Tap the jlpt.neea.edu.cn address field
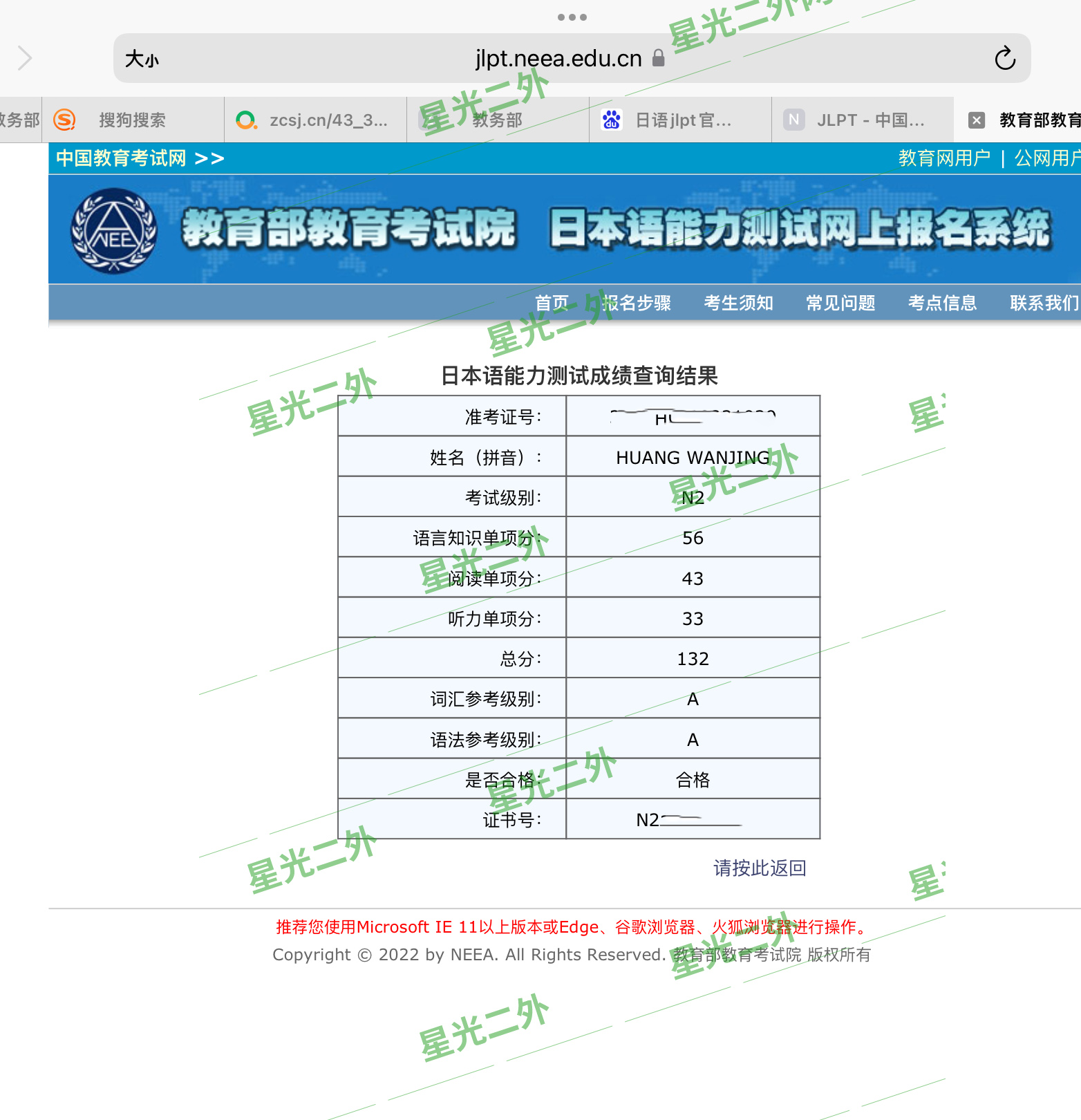Image resolution: width=1081 pixels, height=1120 pixels. click(x=572, y=58)
